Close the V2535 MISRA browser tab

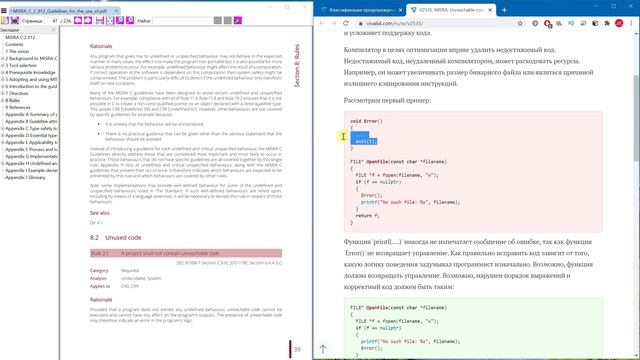click(490, 10)
